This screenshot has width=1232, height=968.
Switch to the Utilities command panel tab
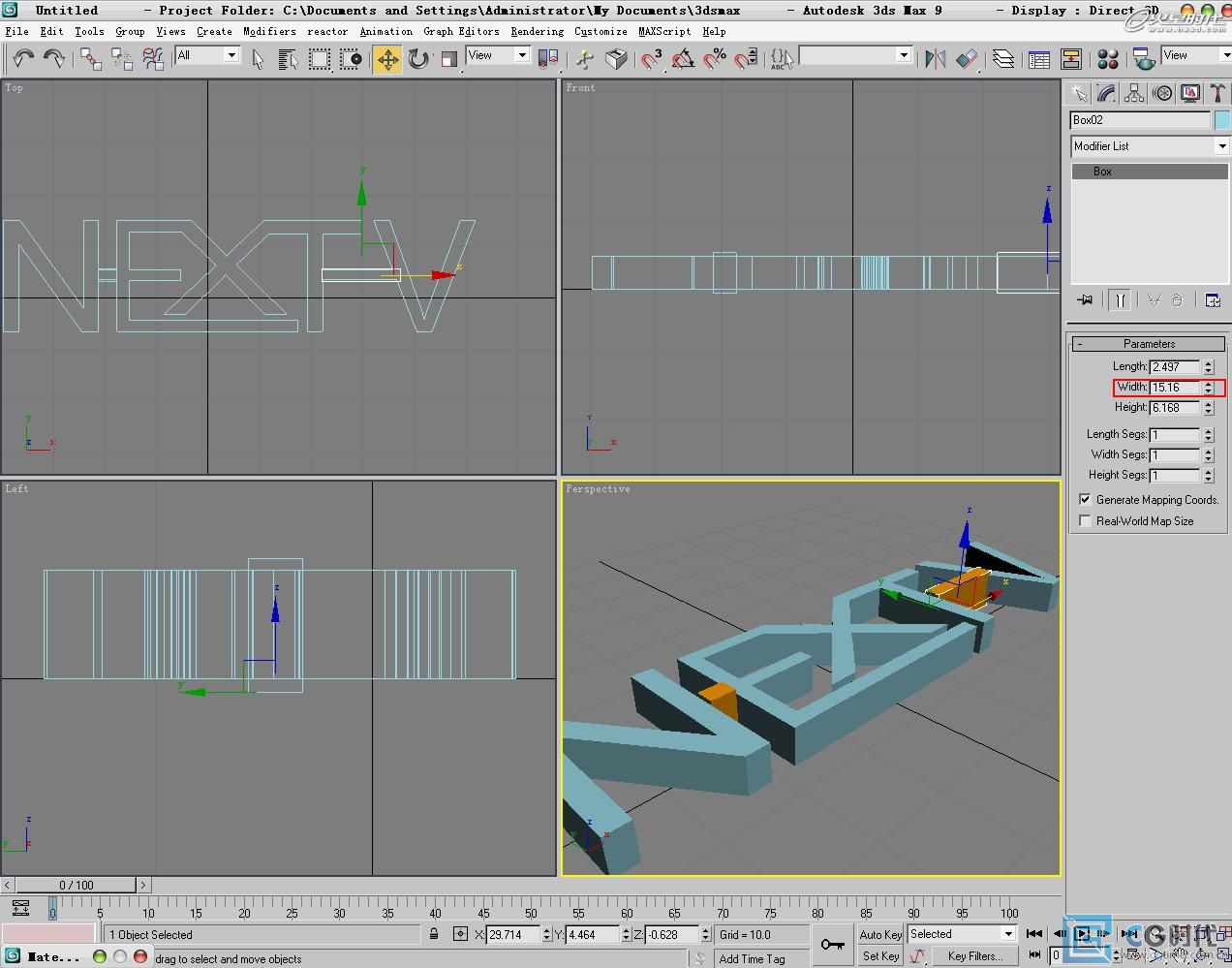coord(1217,94)
